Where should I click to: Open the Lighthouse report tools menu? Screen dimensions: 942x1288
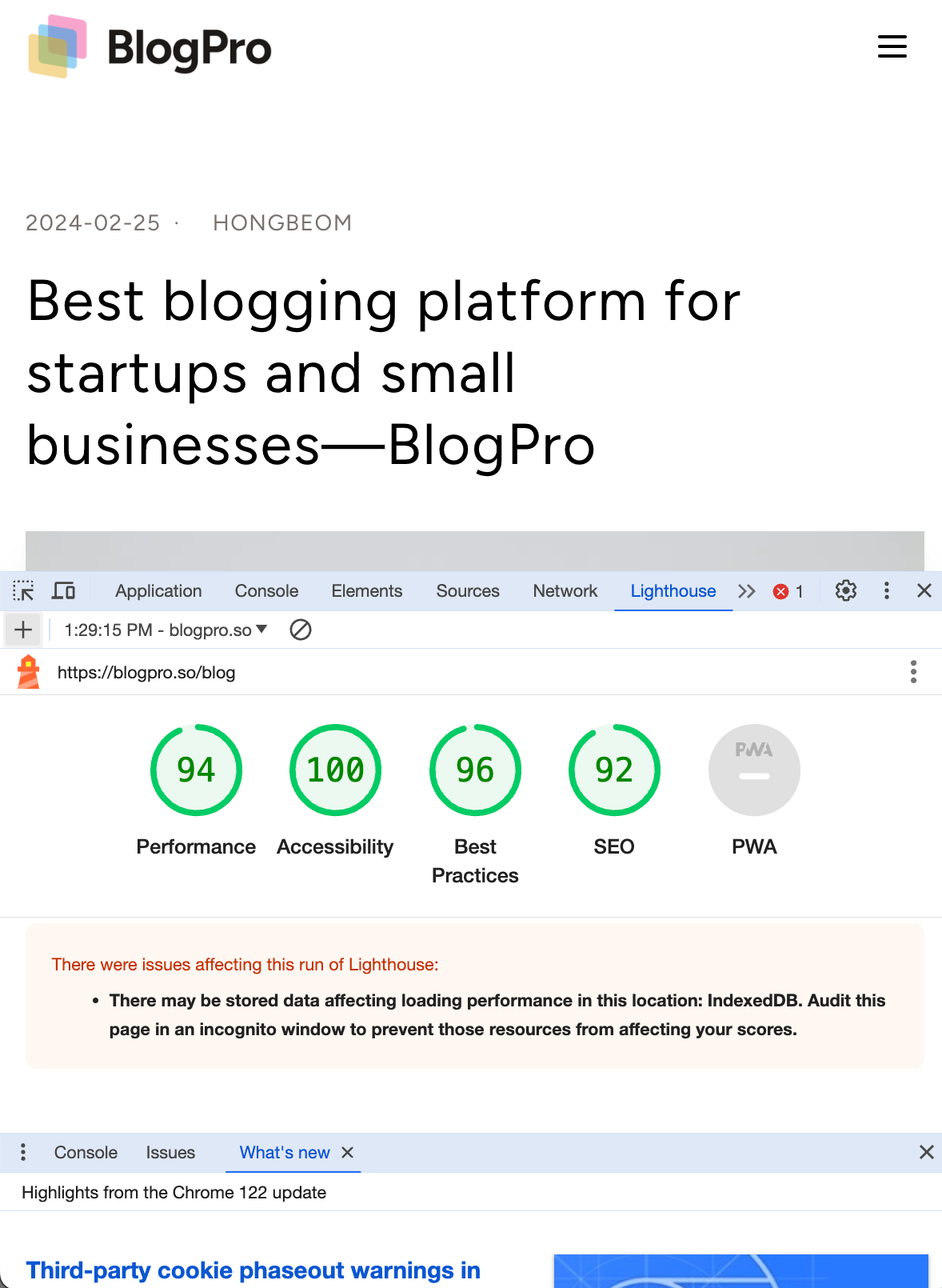[913, 672]
